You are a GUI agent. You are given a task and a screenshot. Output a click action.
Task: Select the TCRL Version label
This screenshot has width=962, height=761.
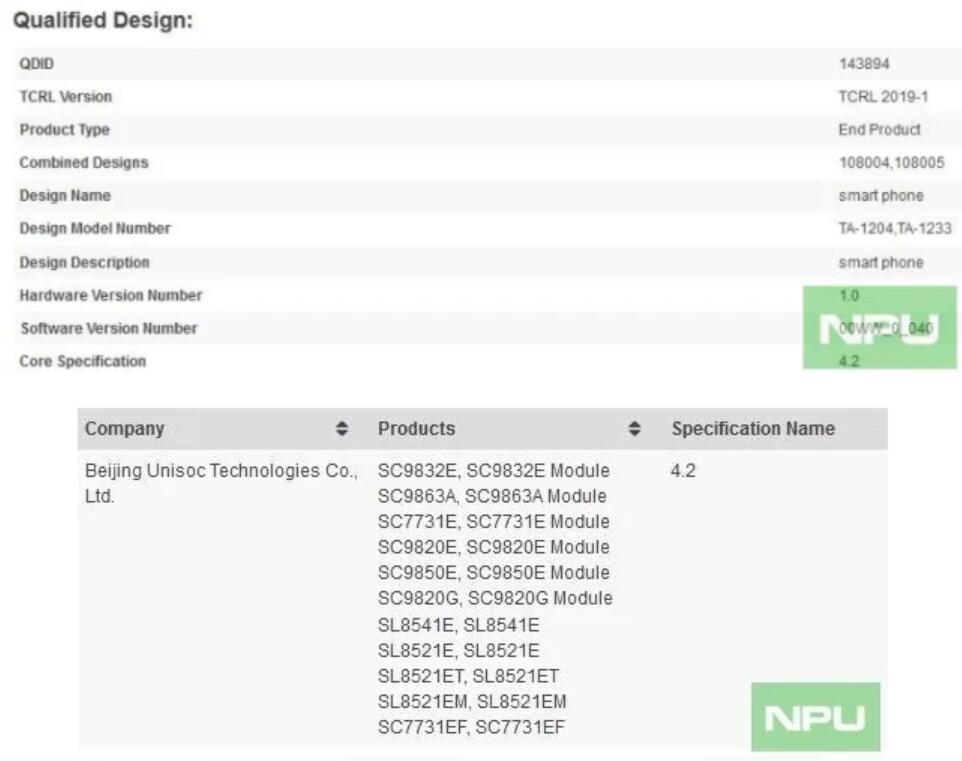pyautogui.click(x=66, y=97)
